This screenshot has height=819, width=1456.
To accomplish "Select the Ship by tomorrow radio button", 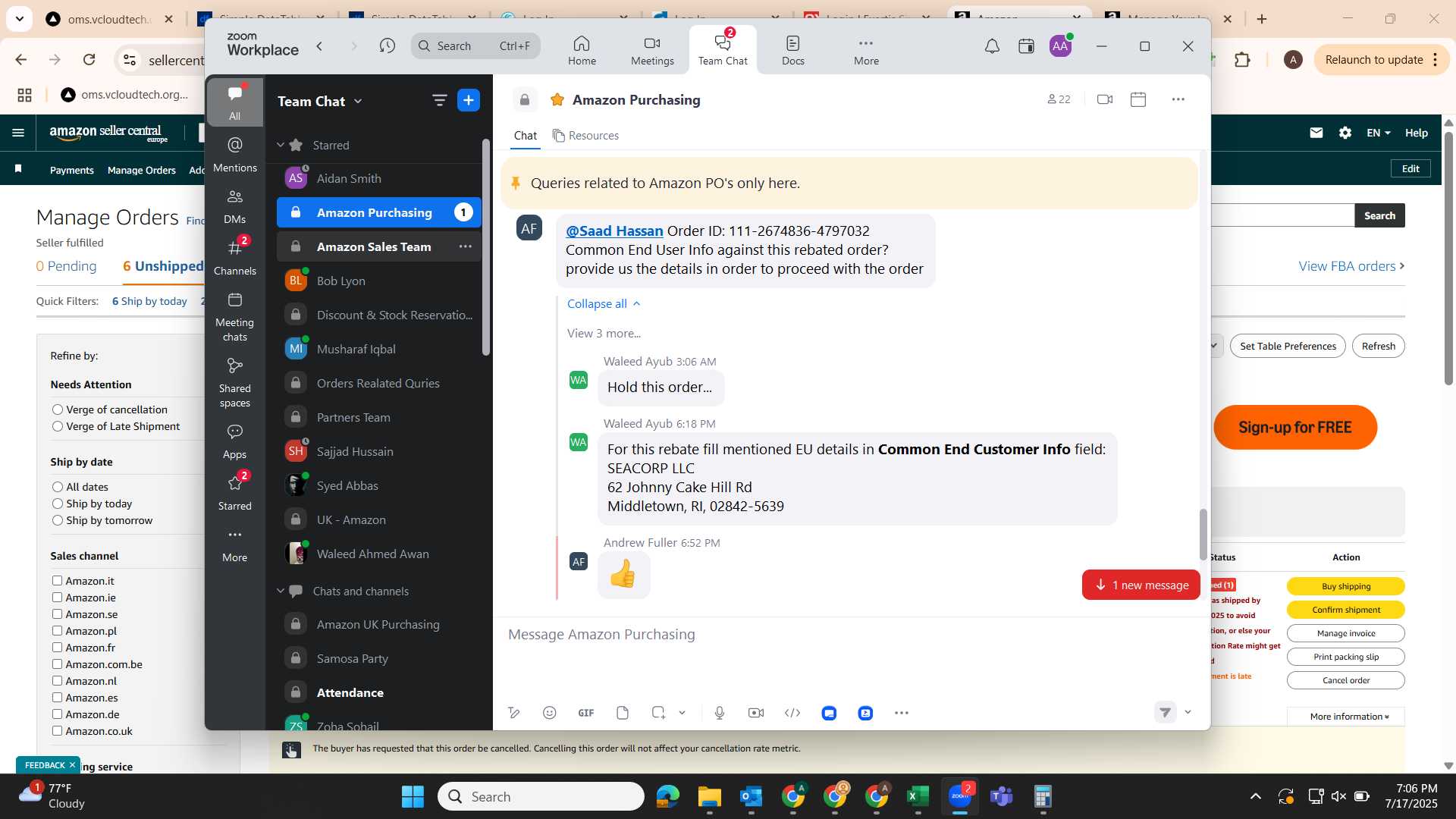I will pos(58,520).
